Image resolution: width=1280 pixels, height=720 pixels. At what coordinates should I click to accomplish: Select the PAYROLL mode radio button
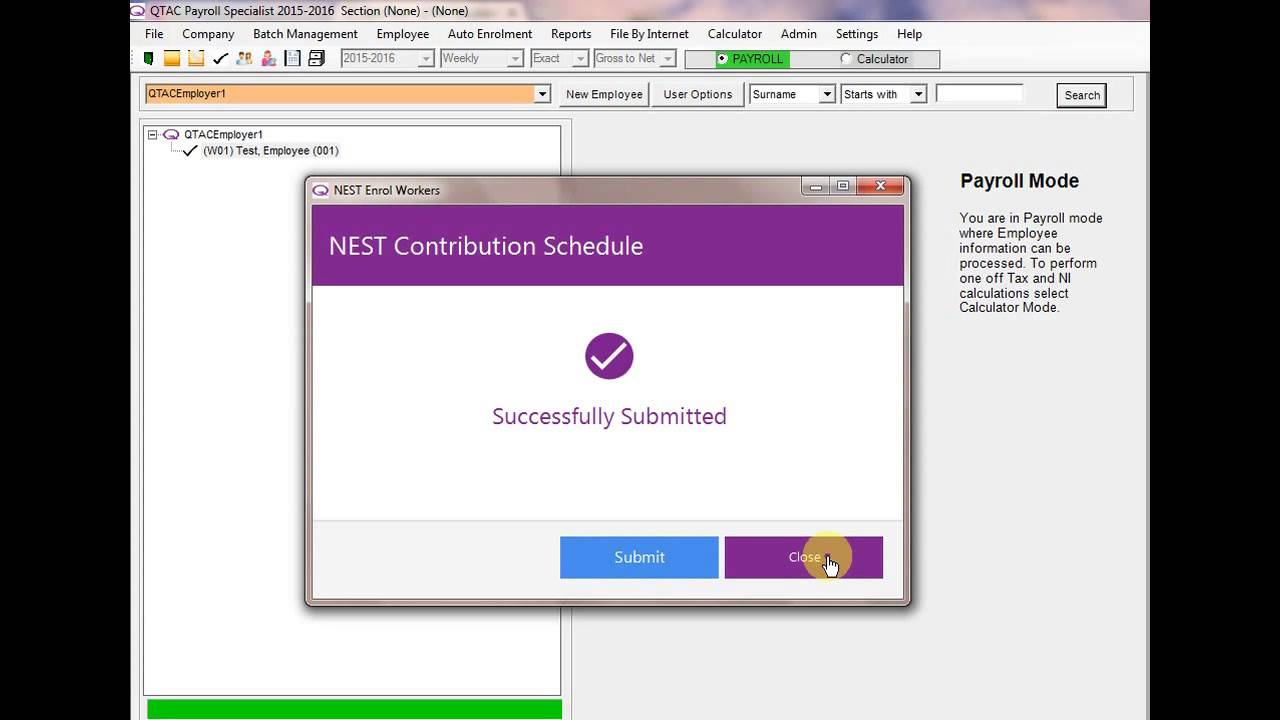pos(722,59)
